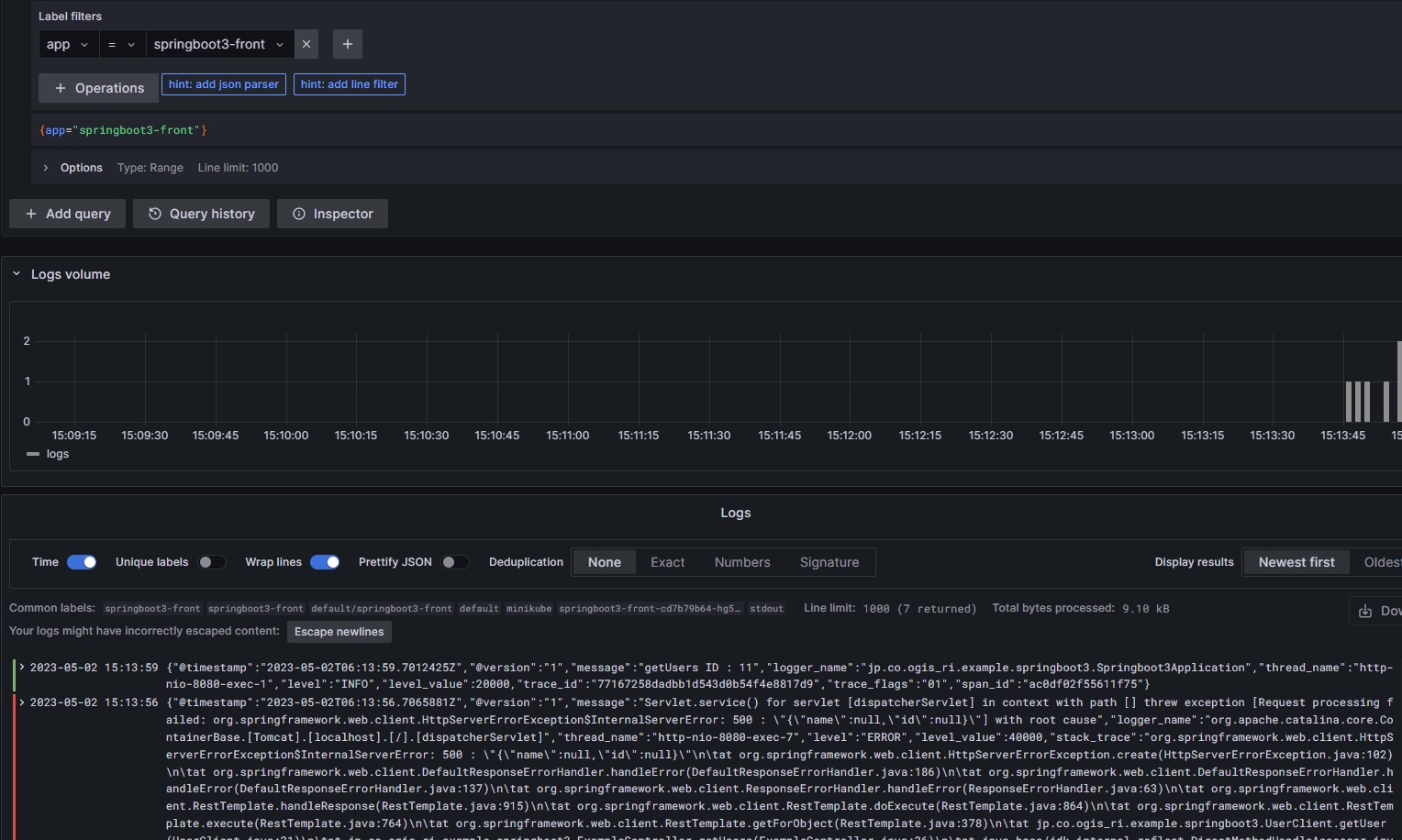Viewport: 1402px width, 840px height.
Task: Select Numbers deduplication option
Action: 742,562
